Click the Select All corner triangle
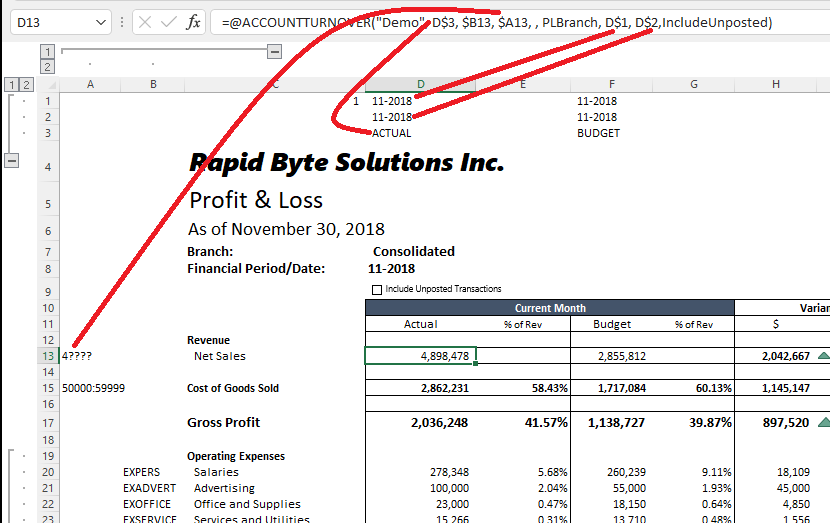Image resolution: width=830 pixels, height=524 pixels. (52, 86)
